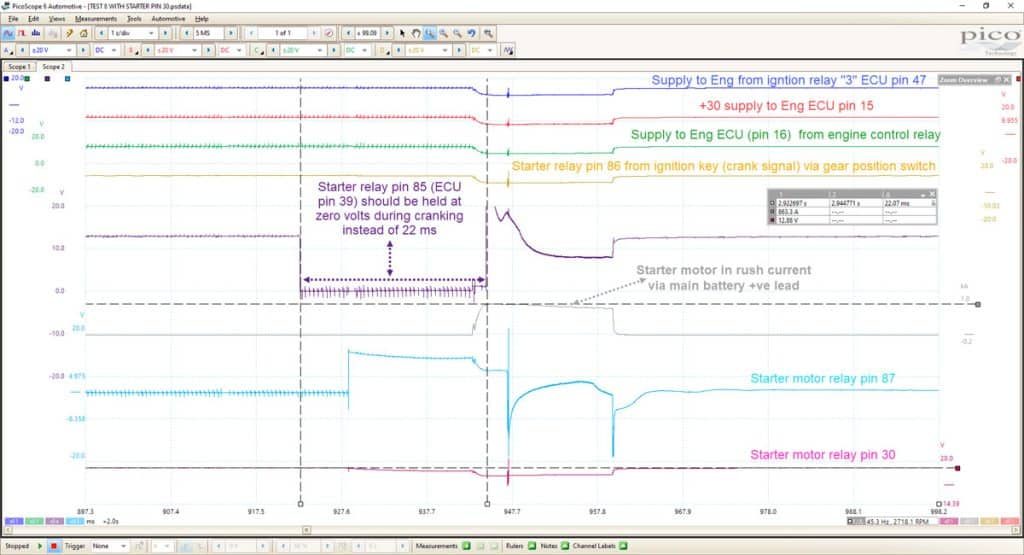The width and height of the screenshot is (1024, 555).
Task: Toggle Measurements display
Action: (x=466, y=546)
